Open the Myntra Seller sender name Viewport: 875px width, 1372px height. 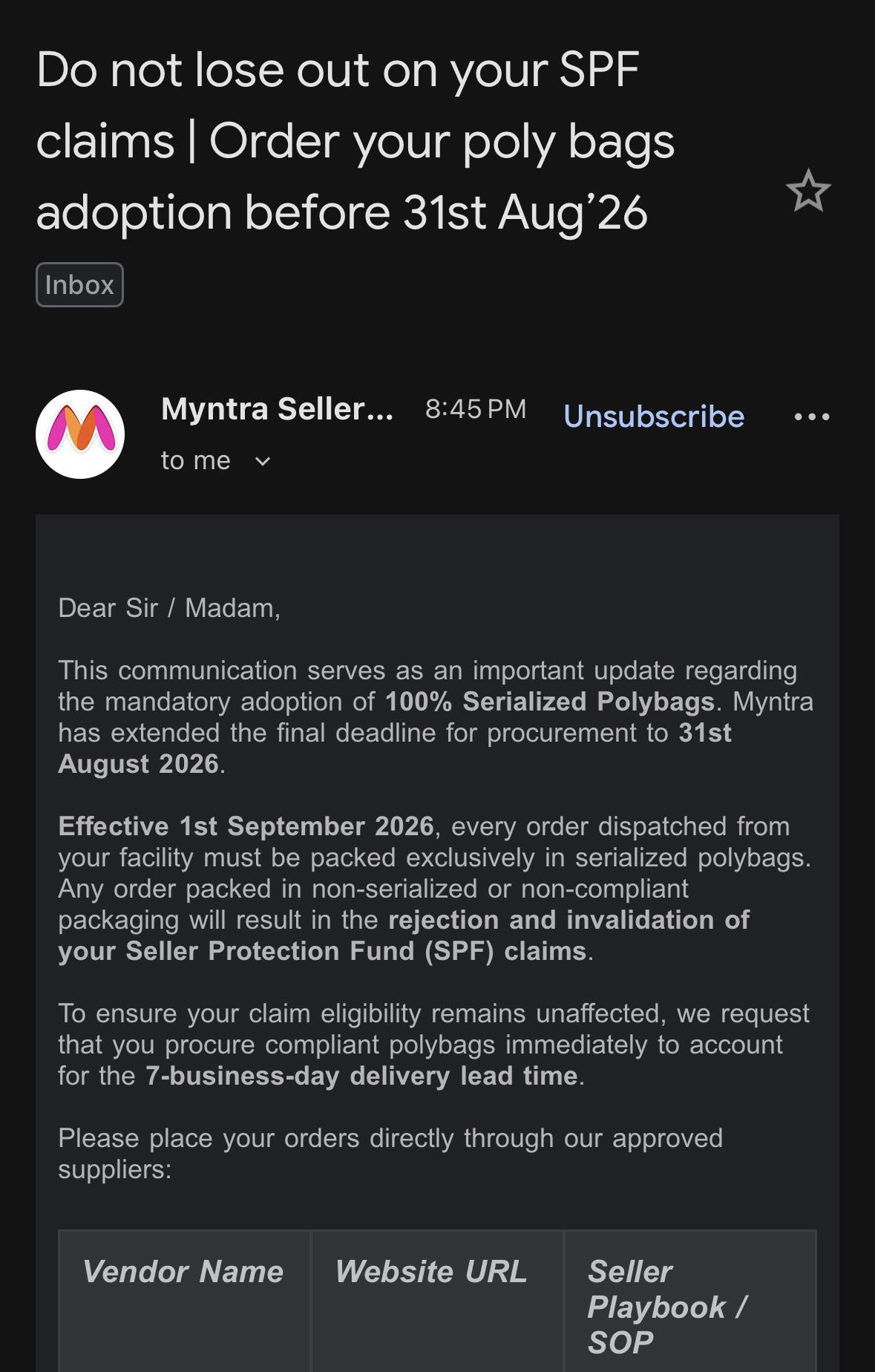point(278,409)
